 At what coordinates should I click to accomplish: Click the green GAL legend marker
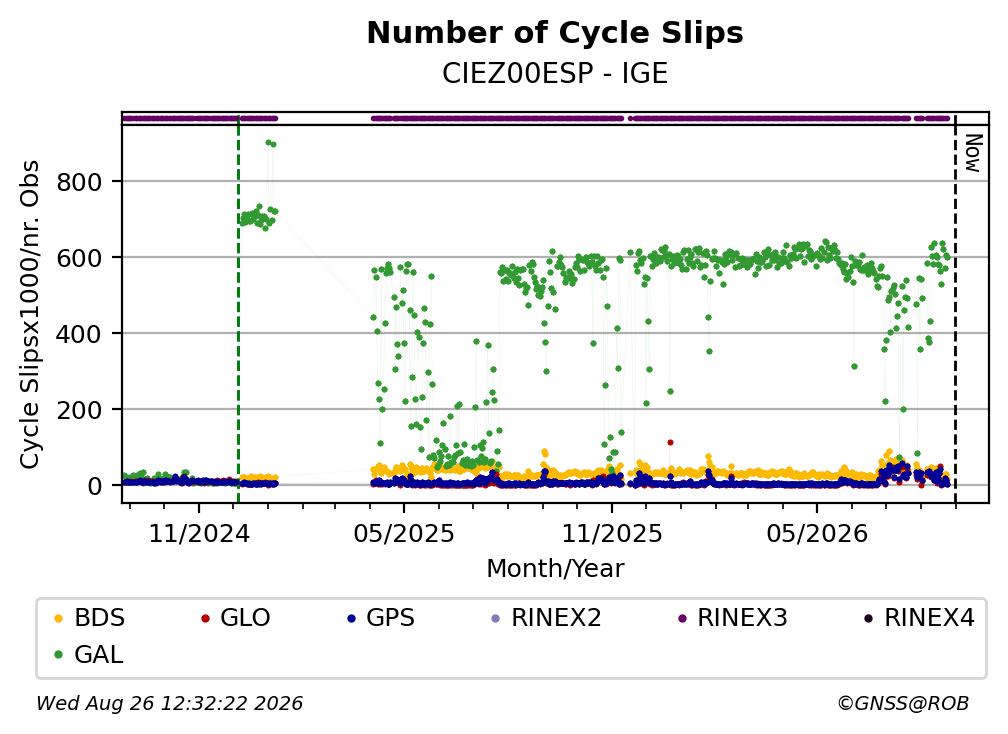pyautogui.click(x=58, y=656)
